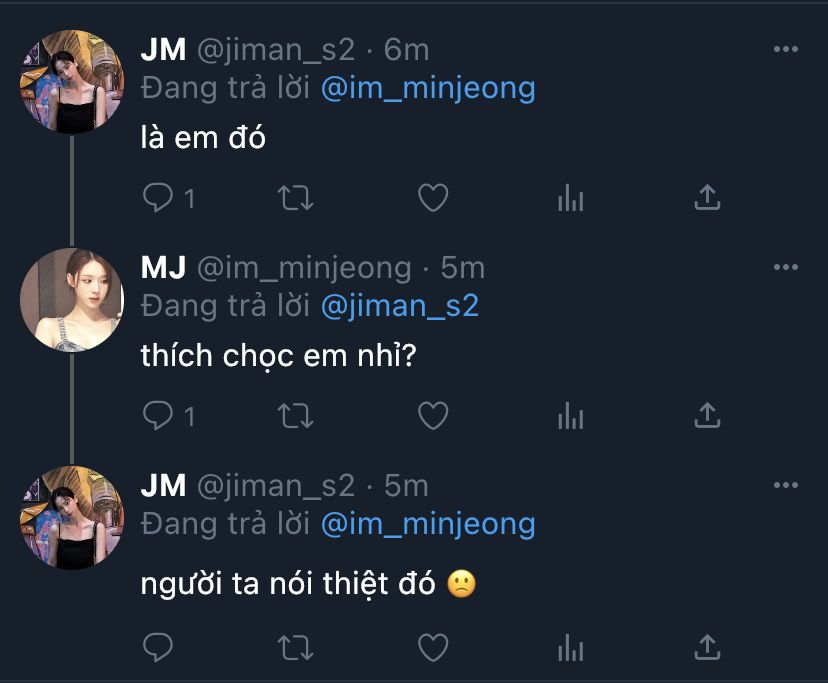Retweet the "là em đó" tweet
The image size is (828, 683).
pos(296,198)
